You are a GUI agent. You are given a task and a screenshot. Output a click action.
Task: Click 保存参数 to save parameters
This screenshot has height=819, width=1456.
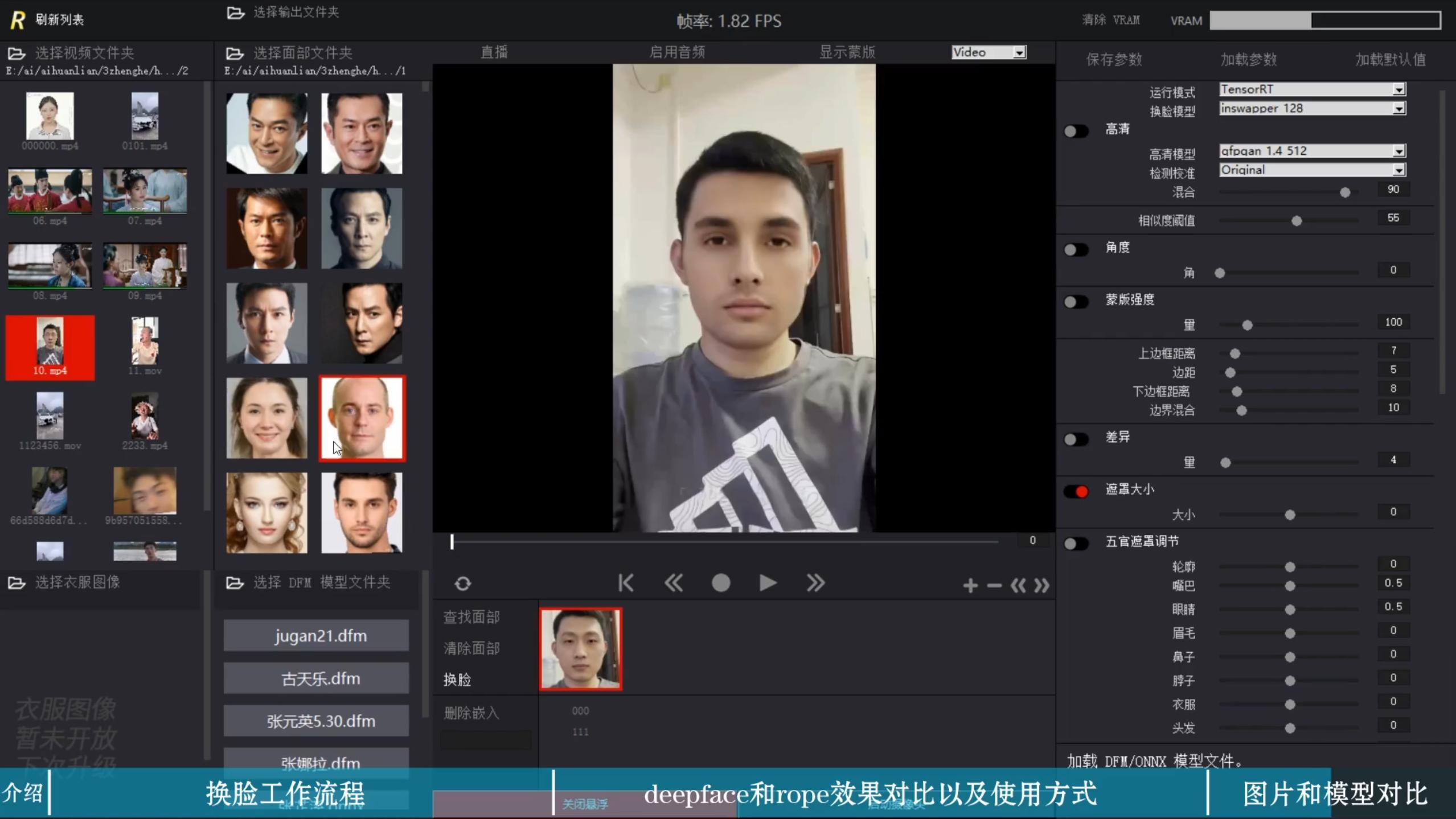(x=1114, y=60)
